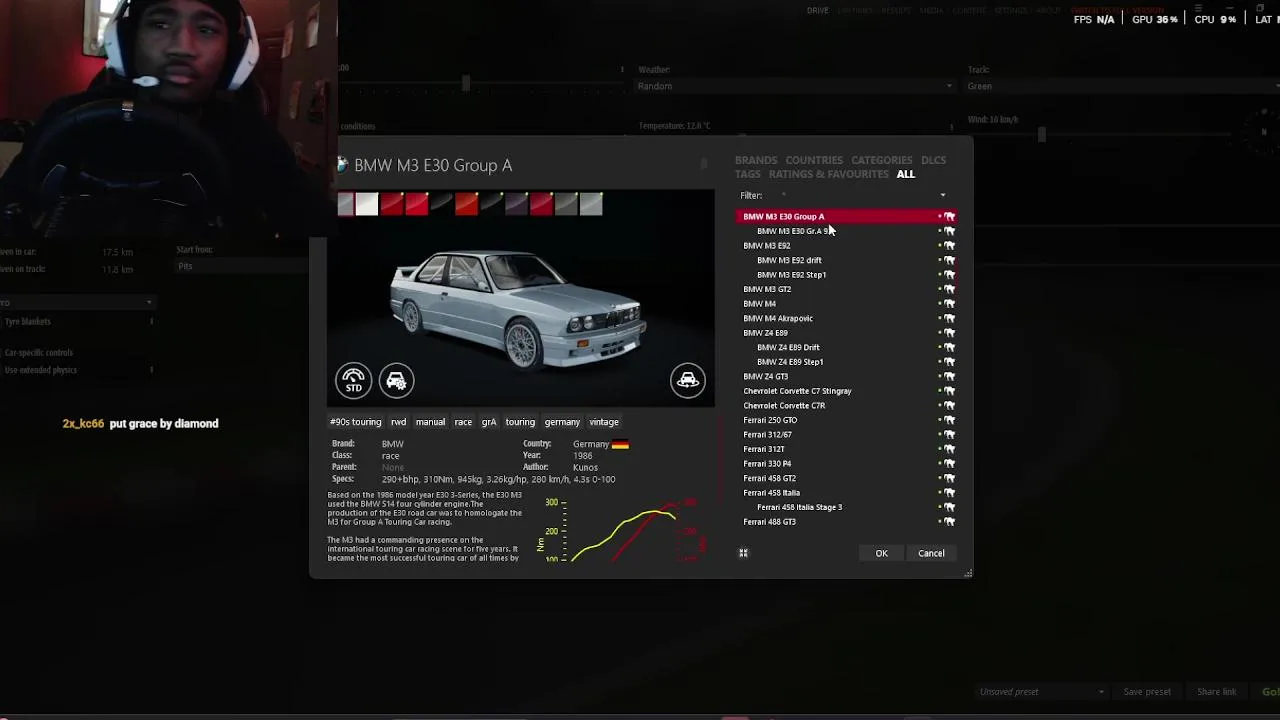
Task: Select BMW M4 in the car list
Action: click(846, 303)
